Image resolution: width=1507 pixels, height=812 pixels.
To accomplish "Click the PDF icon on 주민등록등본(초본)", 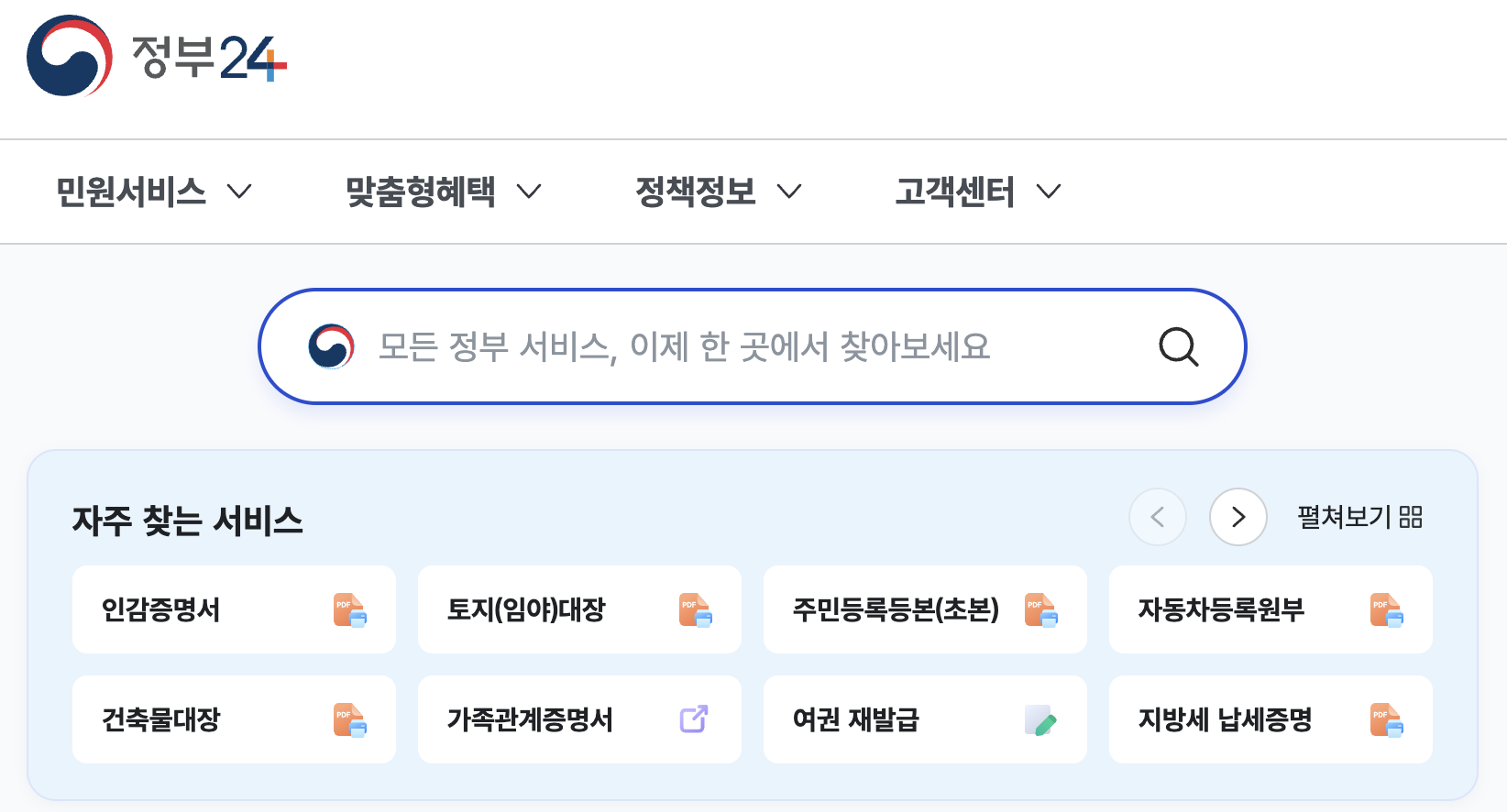I will click(x=1040, y=609).
